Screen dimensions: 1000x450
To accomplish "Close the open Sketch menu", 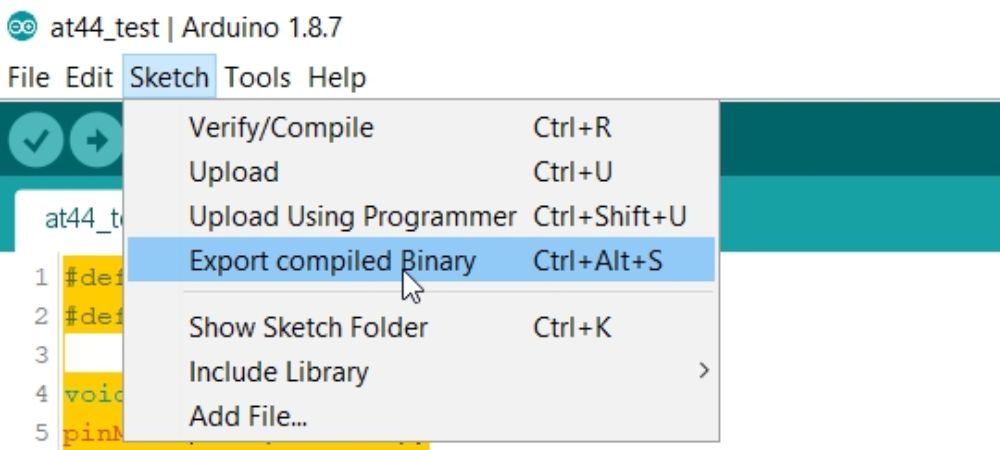I will click(x=169, y=78).
